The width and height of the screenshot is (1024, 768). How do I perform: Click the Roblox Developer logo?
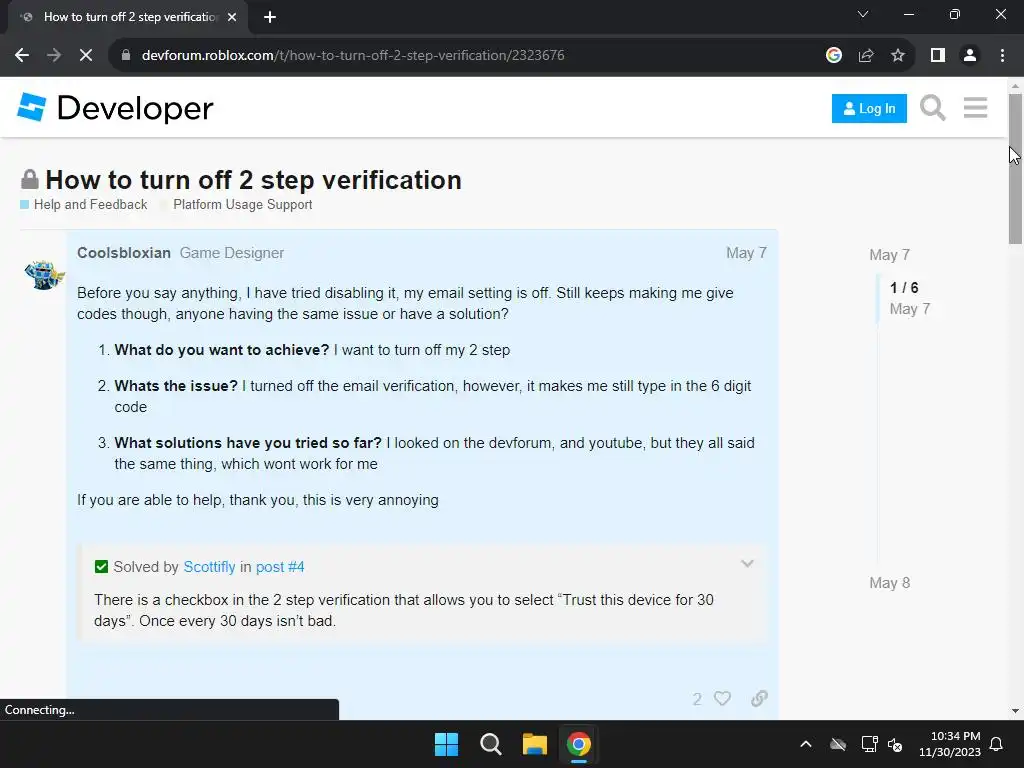click(x=116, y=108)
